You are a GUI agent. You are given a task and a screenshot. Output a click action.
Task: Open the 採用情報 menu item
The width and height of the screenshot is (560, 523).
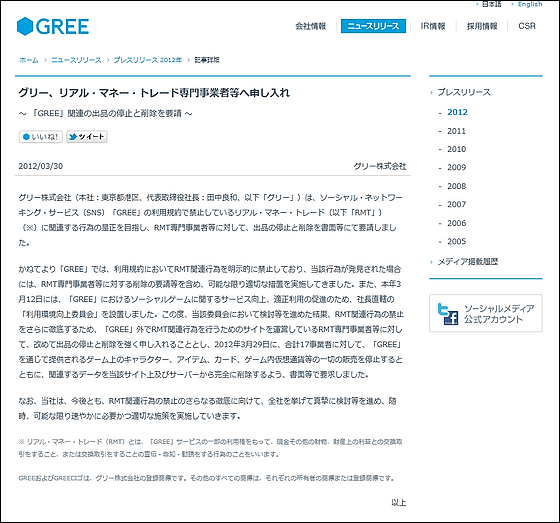482,26
